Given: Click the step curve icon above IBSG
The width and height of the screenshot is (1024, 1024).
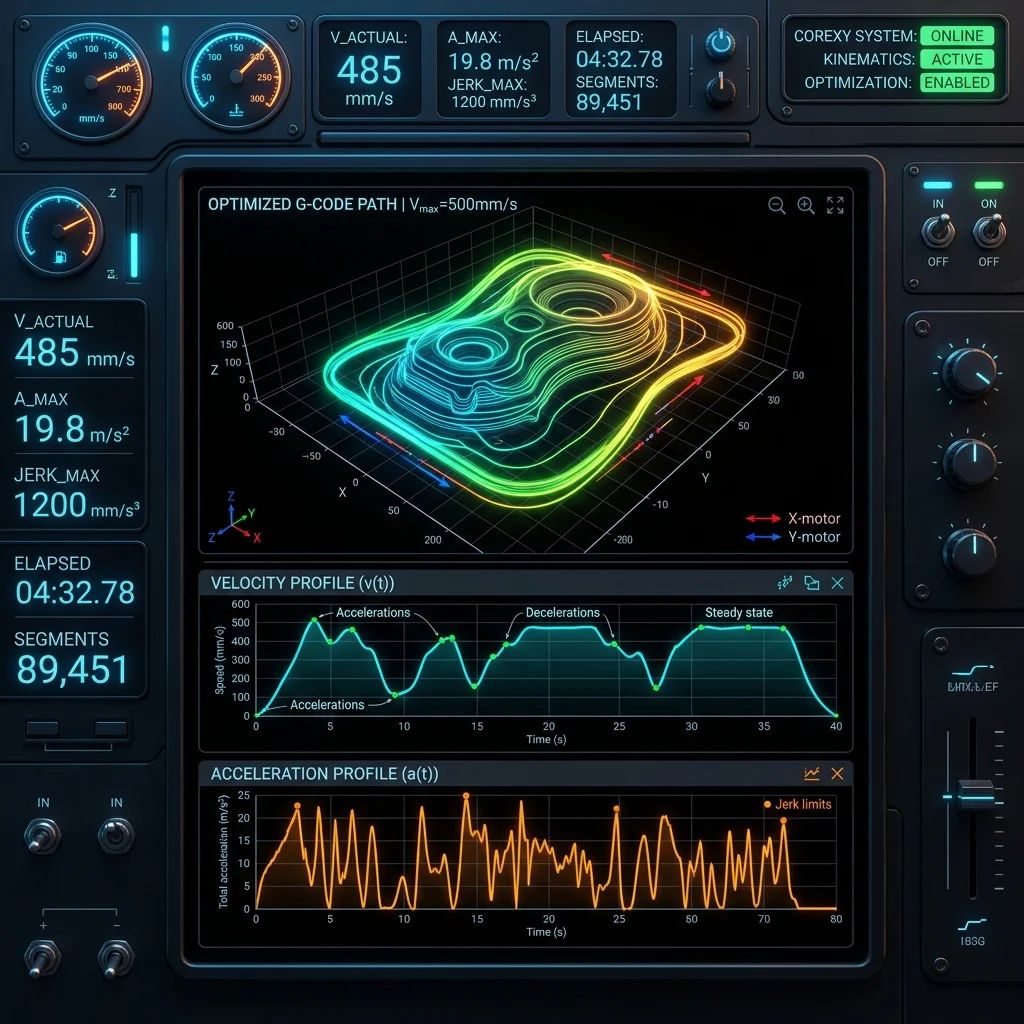Looking at the screenshot, I should [x=972, y=924].
